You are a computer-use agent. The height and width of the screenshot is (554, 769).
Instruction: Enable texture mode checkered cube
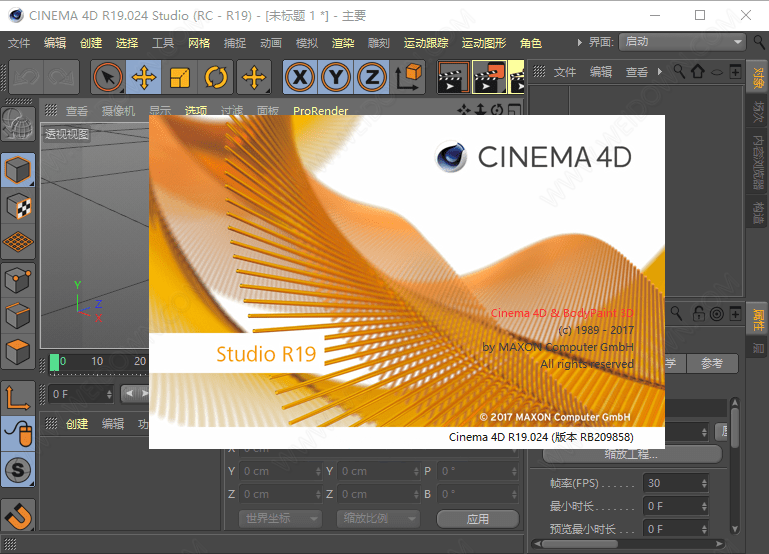18,206
